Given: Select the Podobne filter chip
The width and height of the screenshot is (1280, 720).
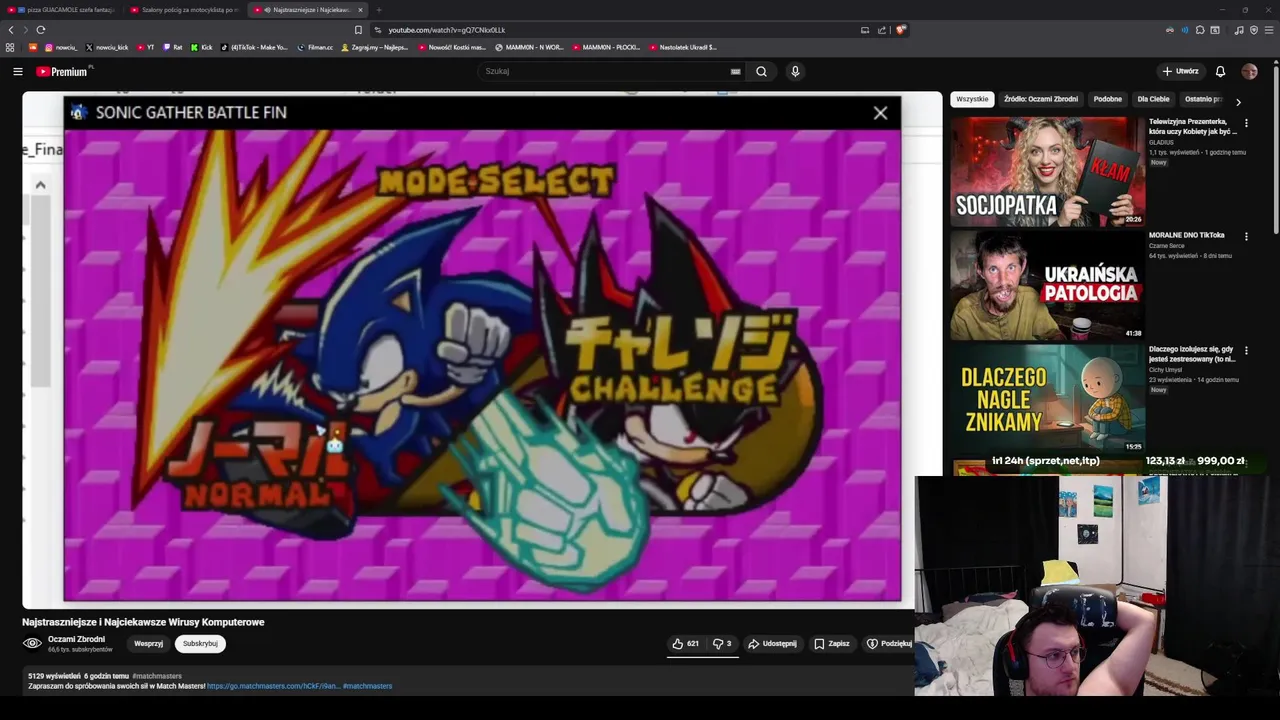Looking at the screenshot, I should pyautogui.click(x=1107, y=99).
